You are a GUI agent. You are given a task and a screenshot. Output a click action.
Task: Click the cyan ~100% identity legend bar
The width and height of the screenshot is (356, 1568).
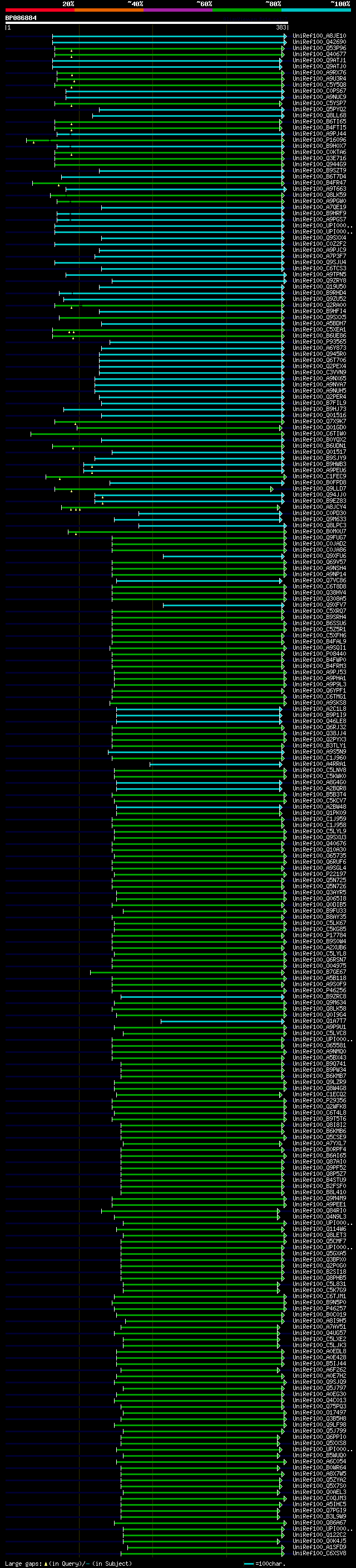point(317,10)
